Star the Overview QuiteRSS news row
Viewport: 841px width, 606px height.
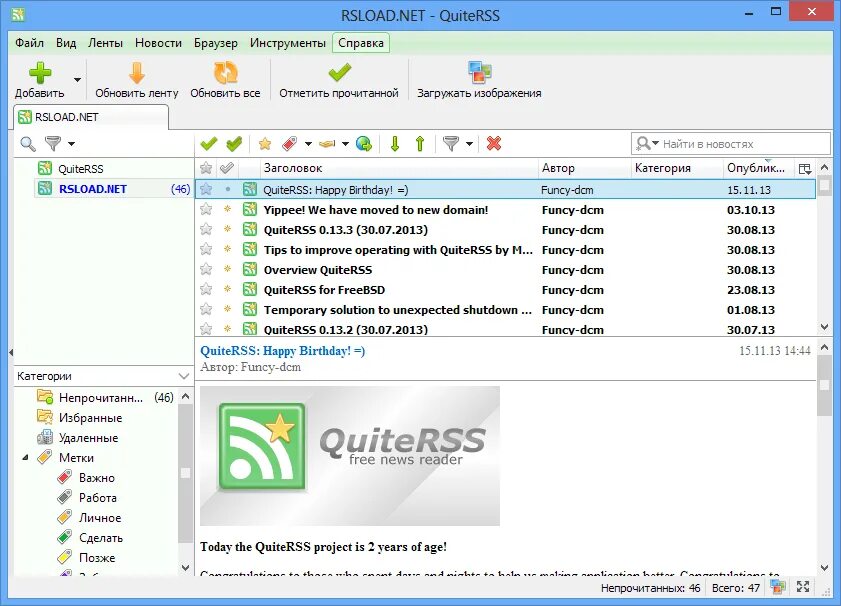tap(206, 269)
